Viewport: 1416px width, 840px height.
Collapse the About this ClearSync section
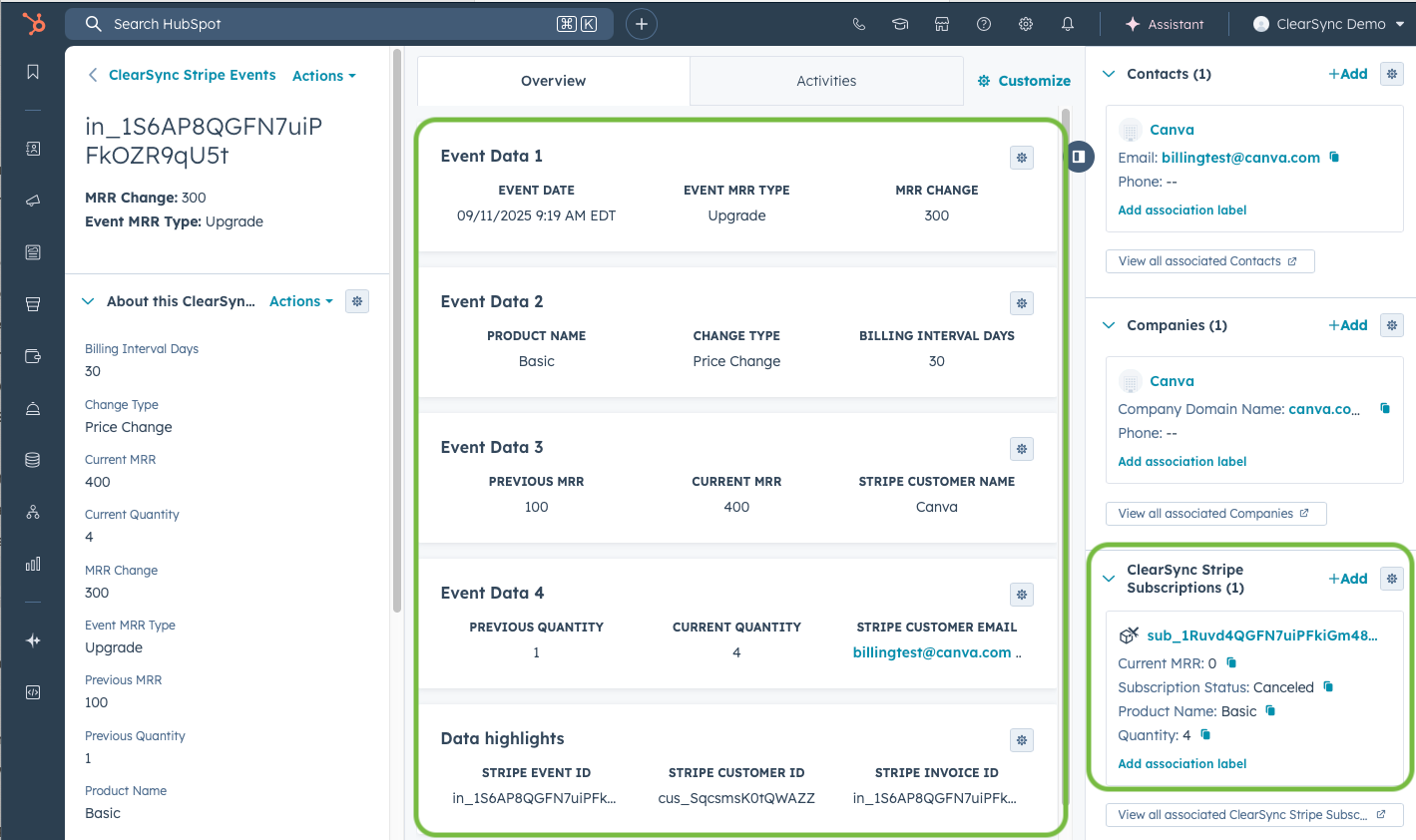click(88, 301)
